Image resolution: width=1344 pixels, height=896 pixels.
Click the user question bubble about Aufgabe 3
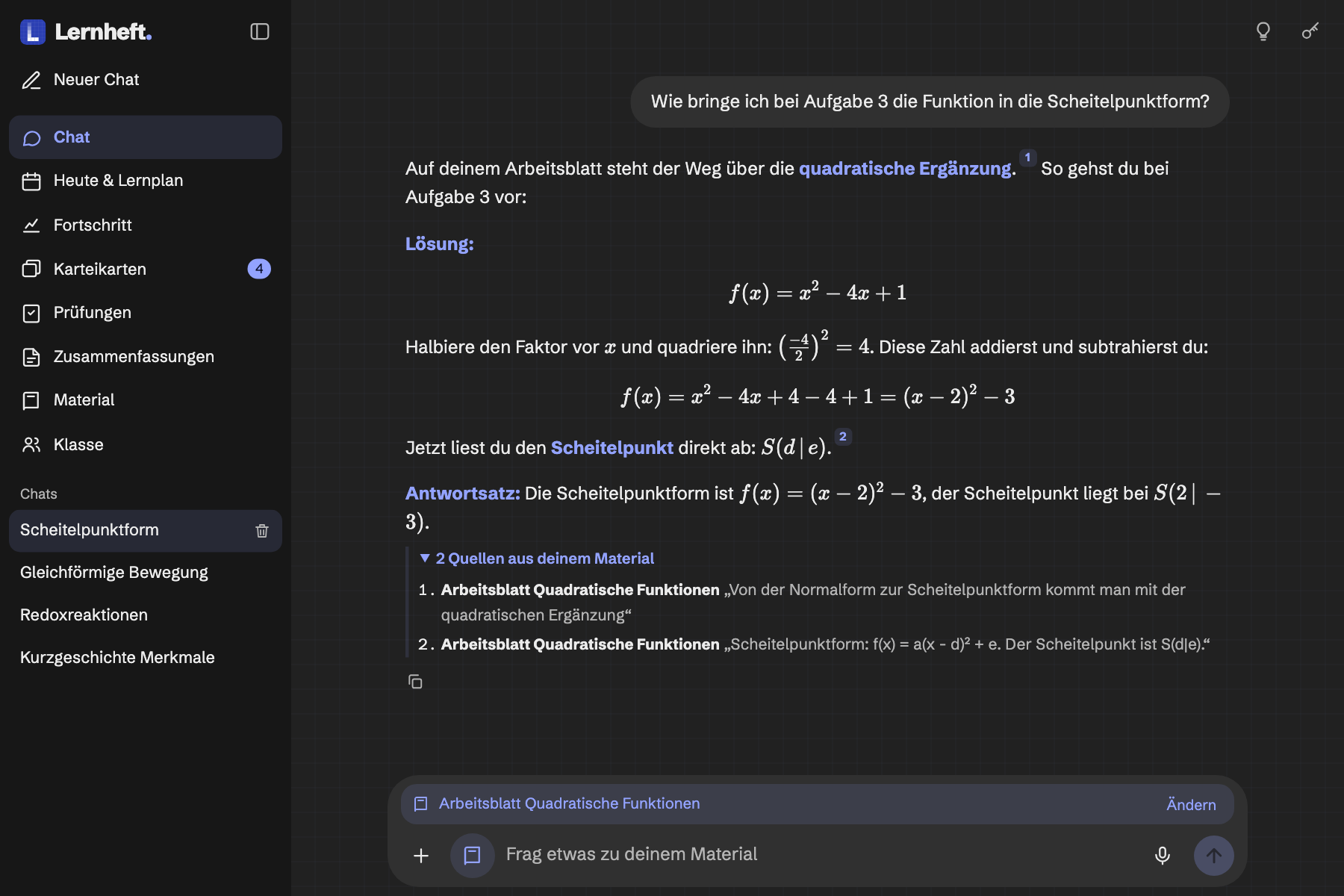pos(930,102)
